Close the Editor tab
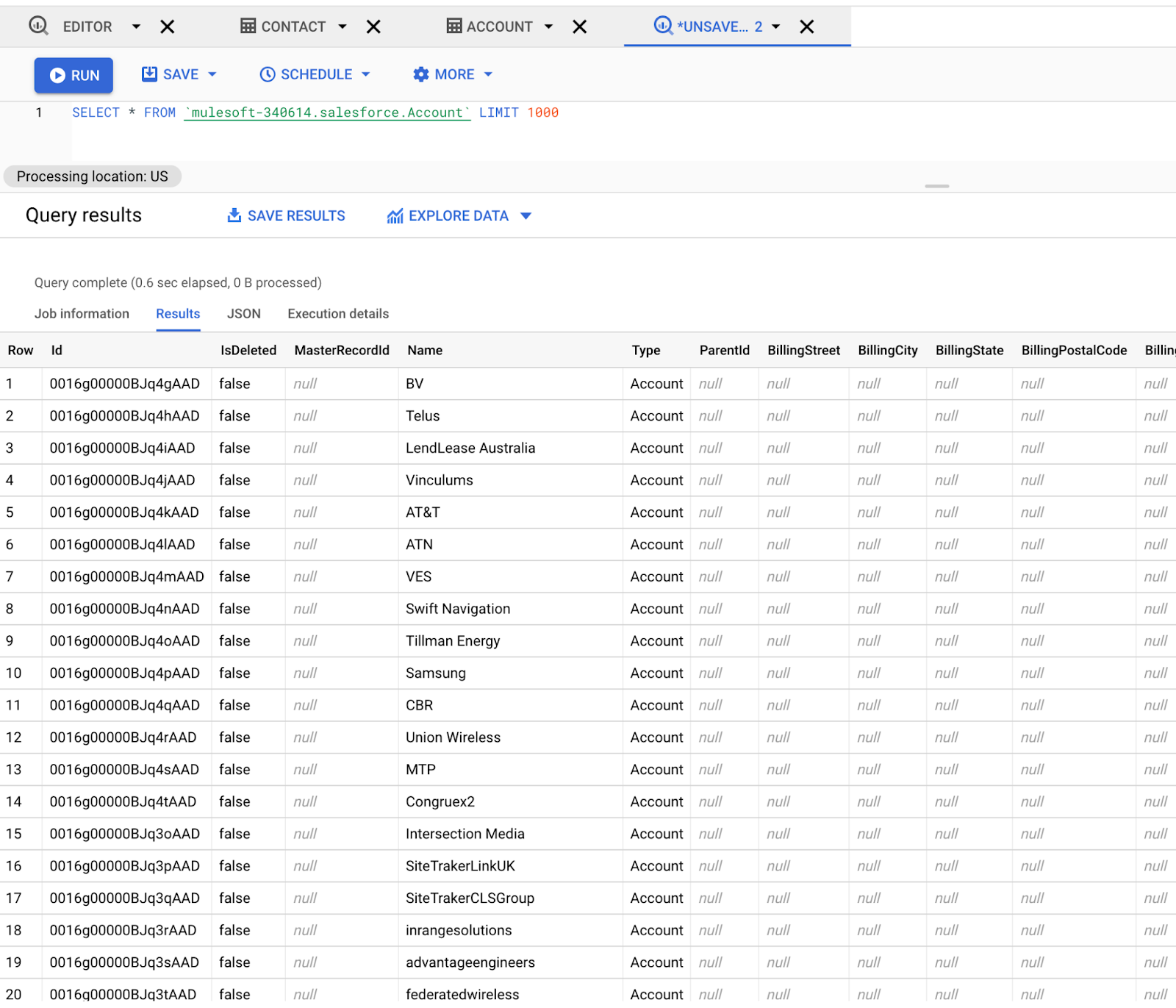This screenshot has height=1008, width=1176. (x=168, y=27)
